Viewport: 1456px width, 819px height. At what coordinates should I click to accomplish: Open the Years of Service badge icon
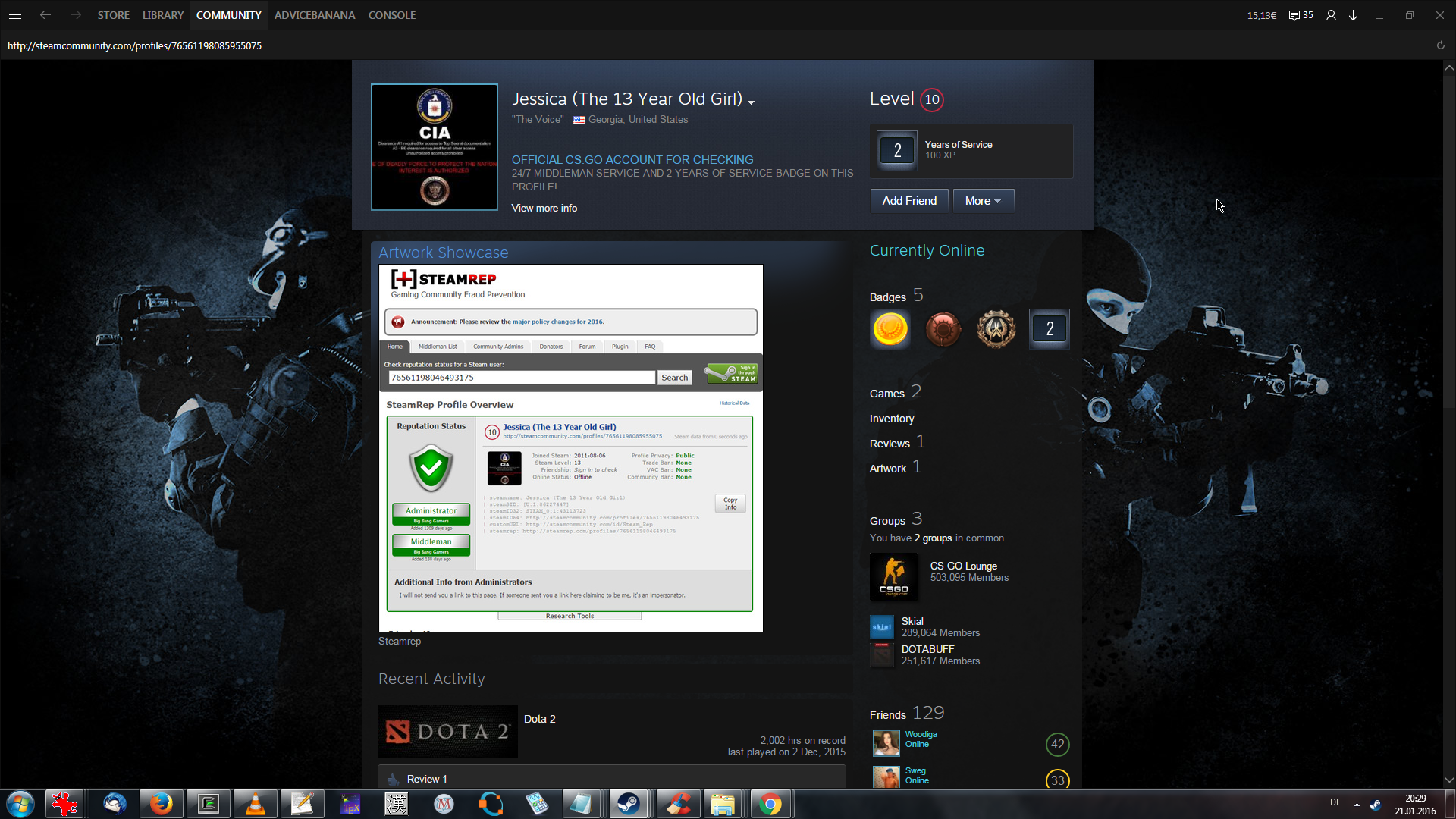[897, 150]
